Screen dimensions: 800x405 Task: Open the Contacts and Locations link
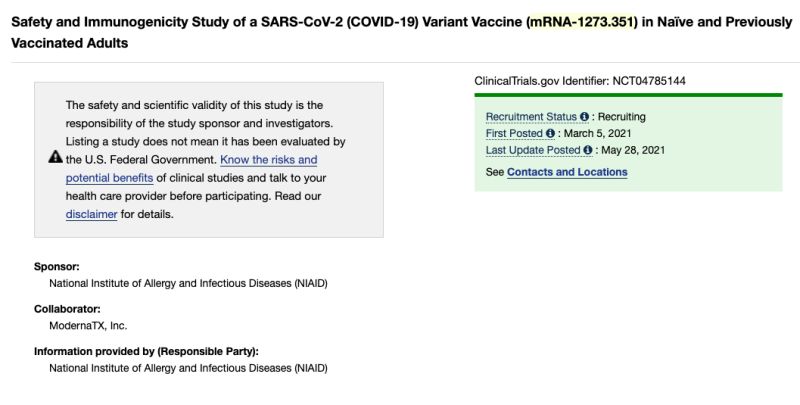(567, 172)
